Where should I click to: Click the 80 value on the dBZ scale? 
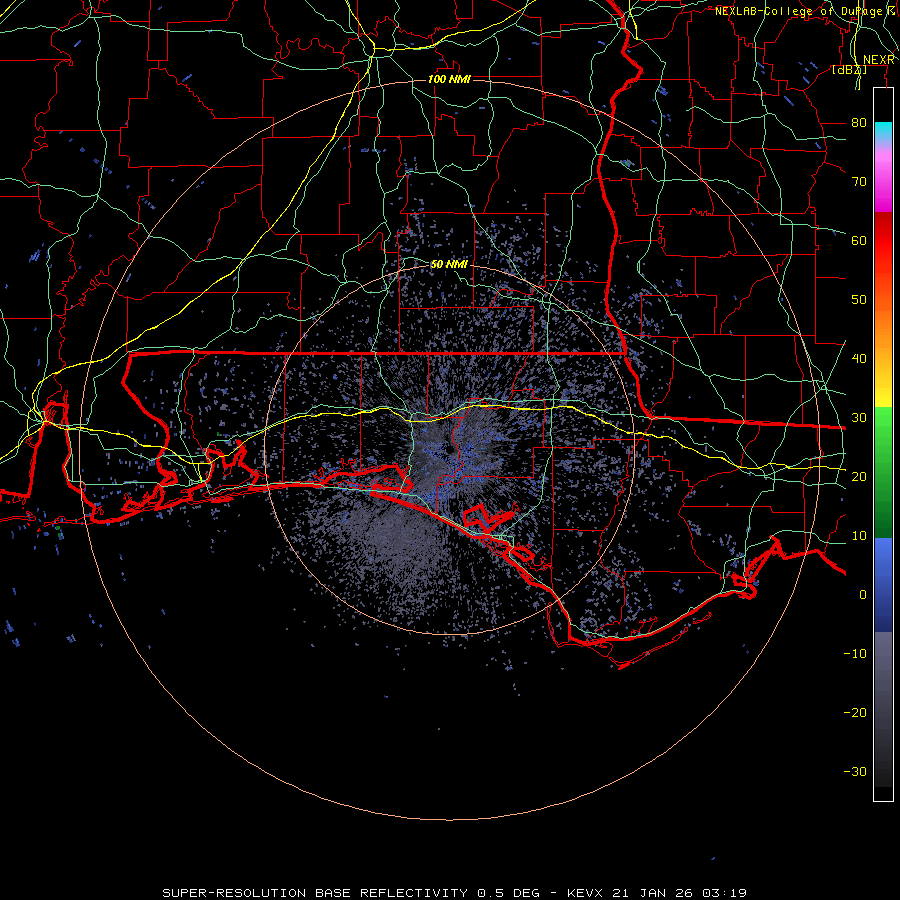(859, 123)
